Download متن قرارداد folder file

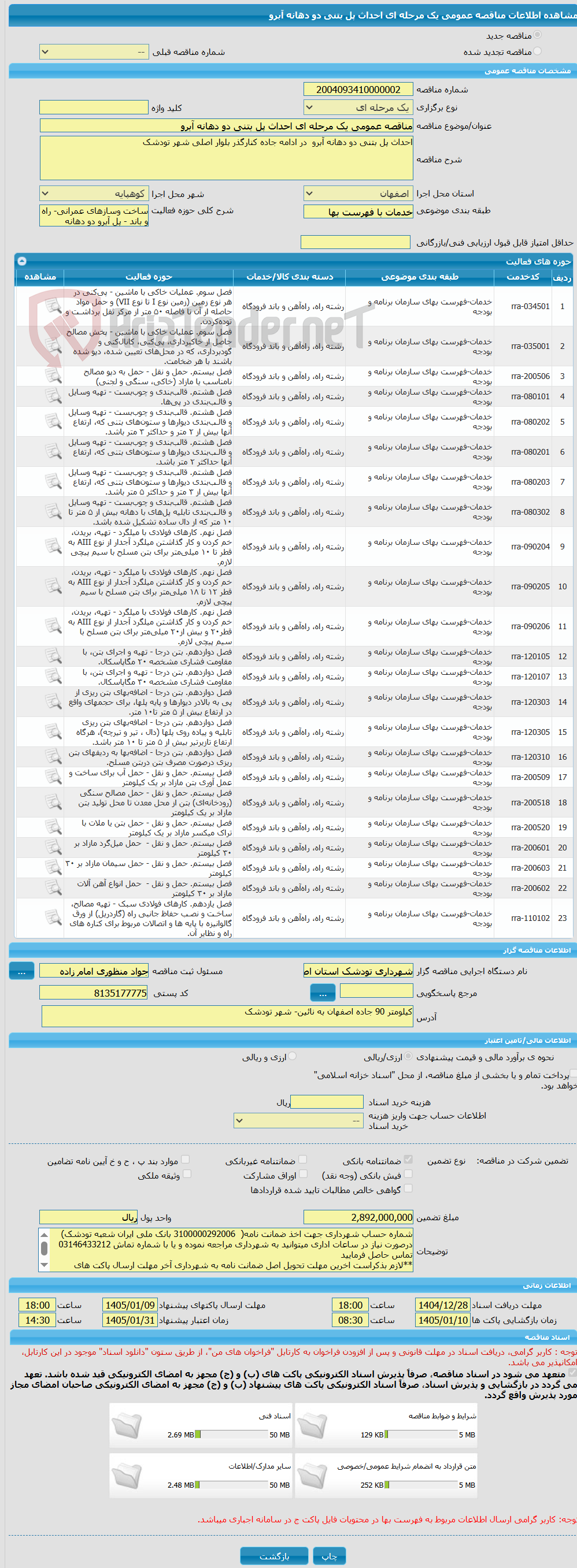[312, 1476]
